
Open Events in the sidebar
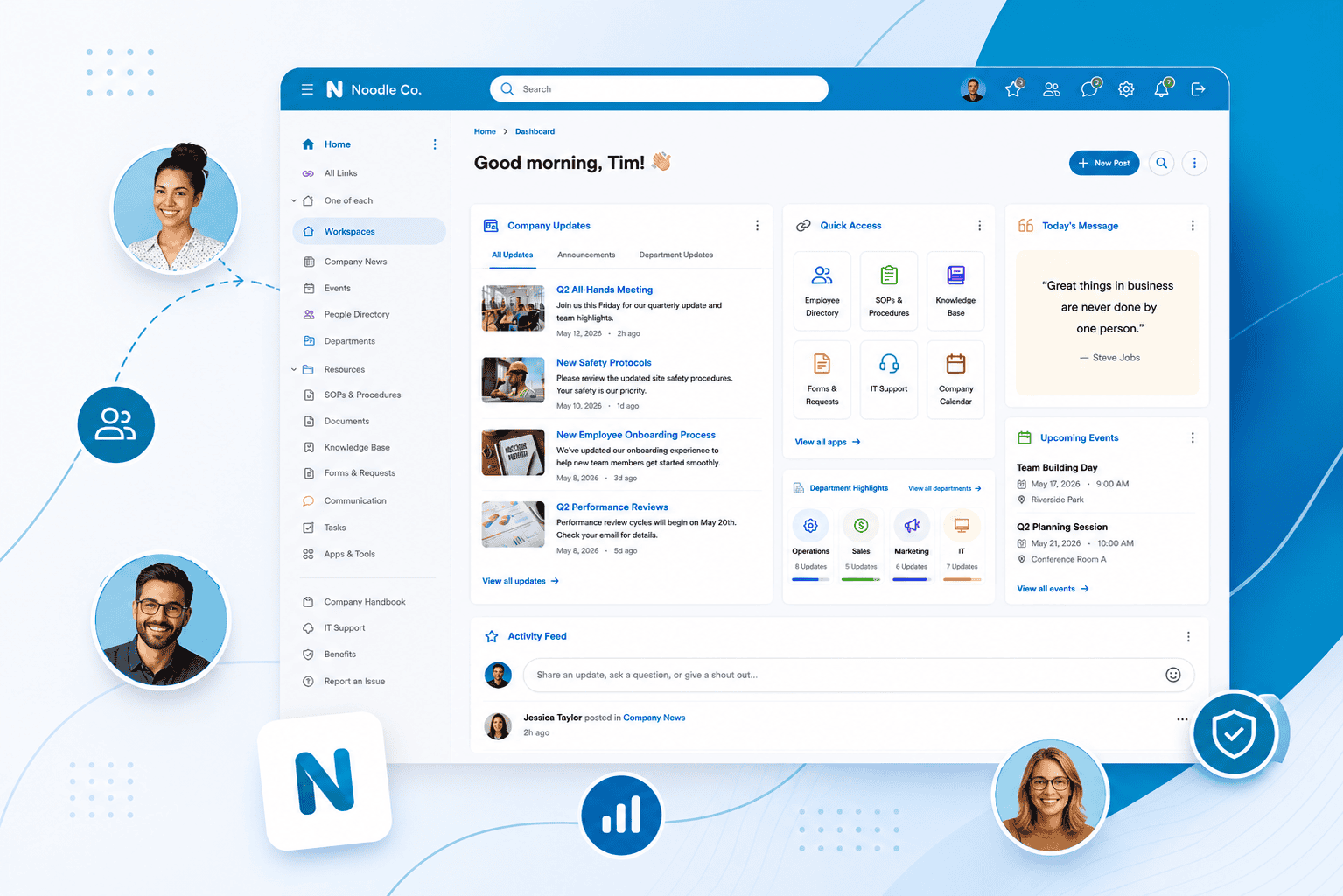pyautogui.click(x=338, y=288)
